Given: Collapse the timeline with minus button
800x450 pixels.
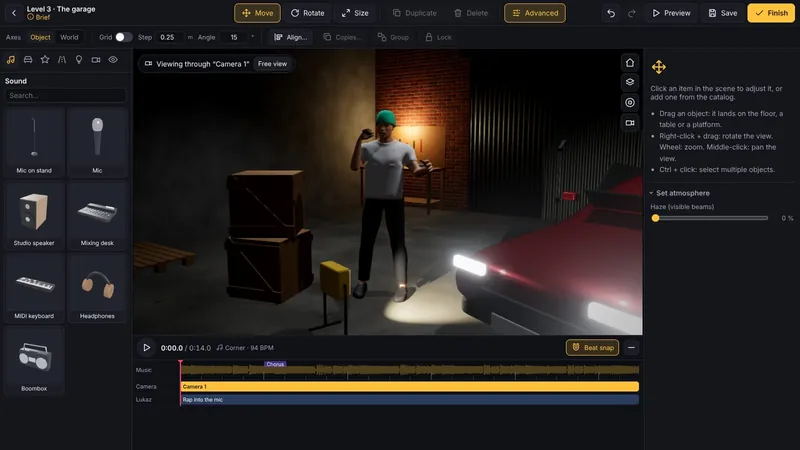Looking at the screenshot, I should 631,347.
